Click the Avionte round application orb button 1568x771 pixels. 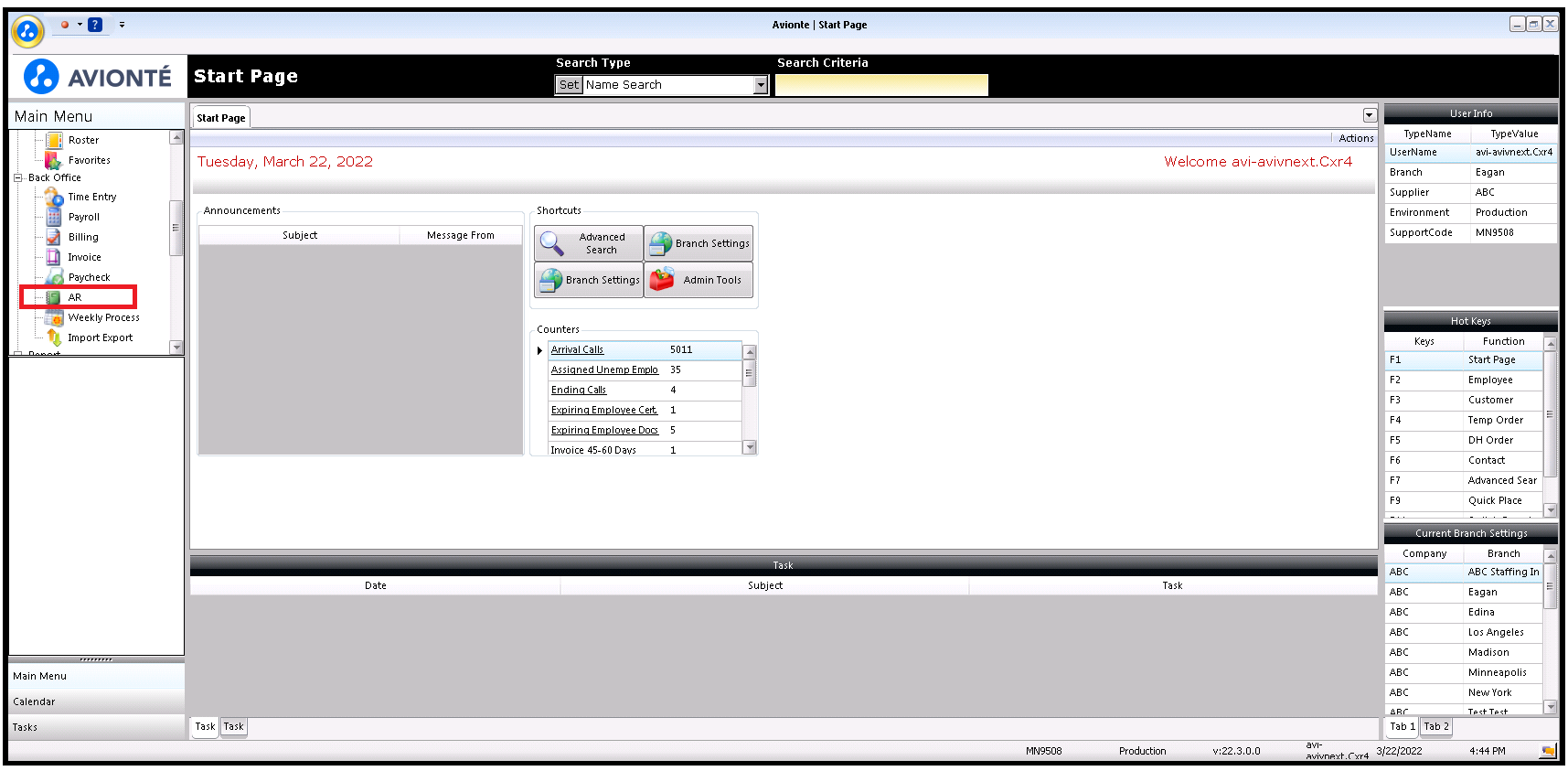click(x=27, y=32)
